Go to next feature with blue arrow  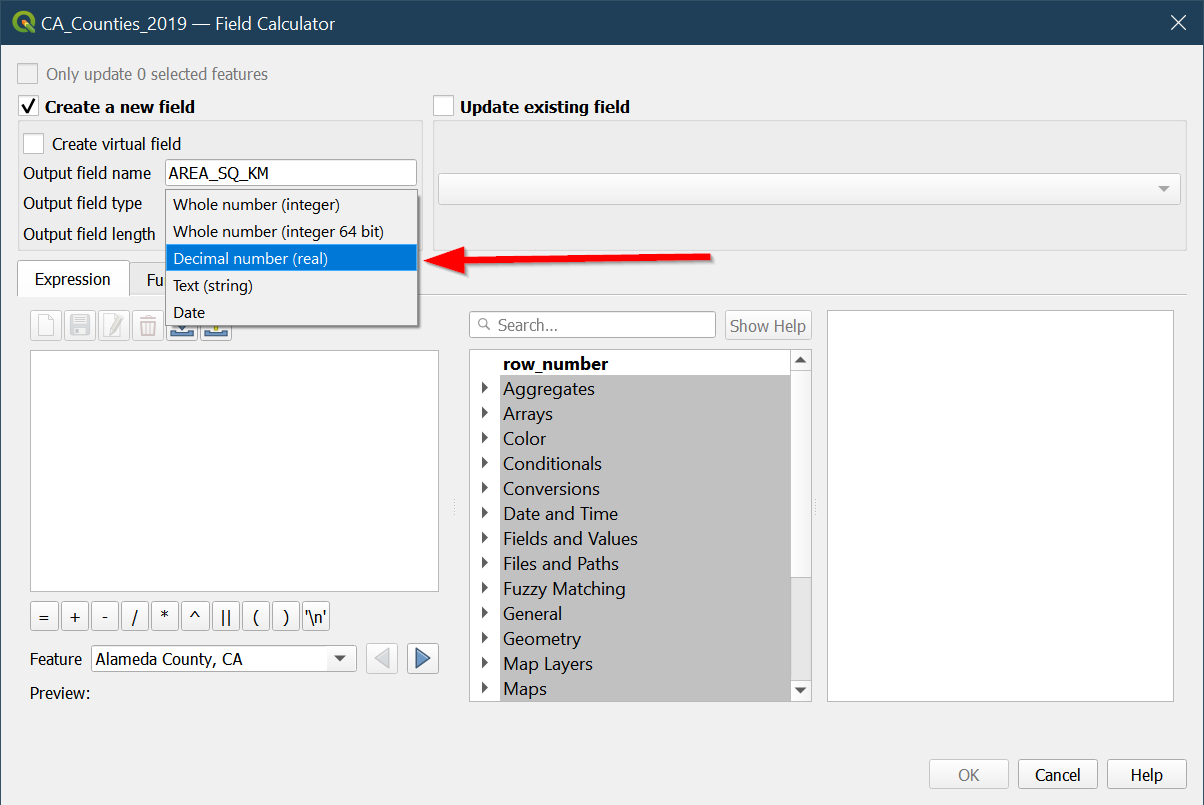click(x=422, y=659)
